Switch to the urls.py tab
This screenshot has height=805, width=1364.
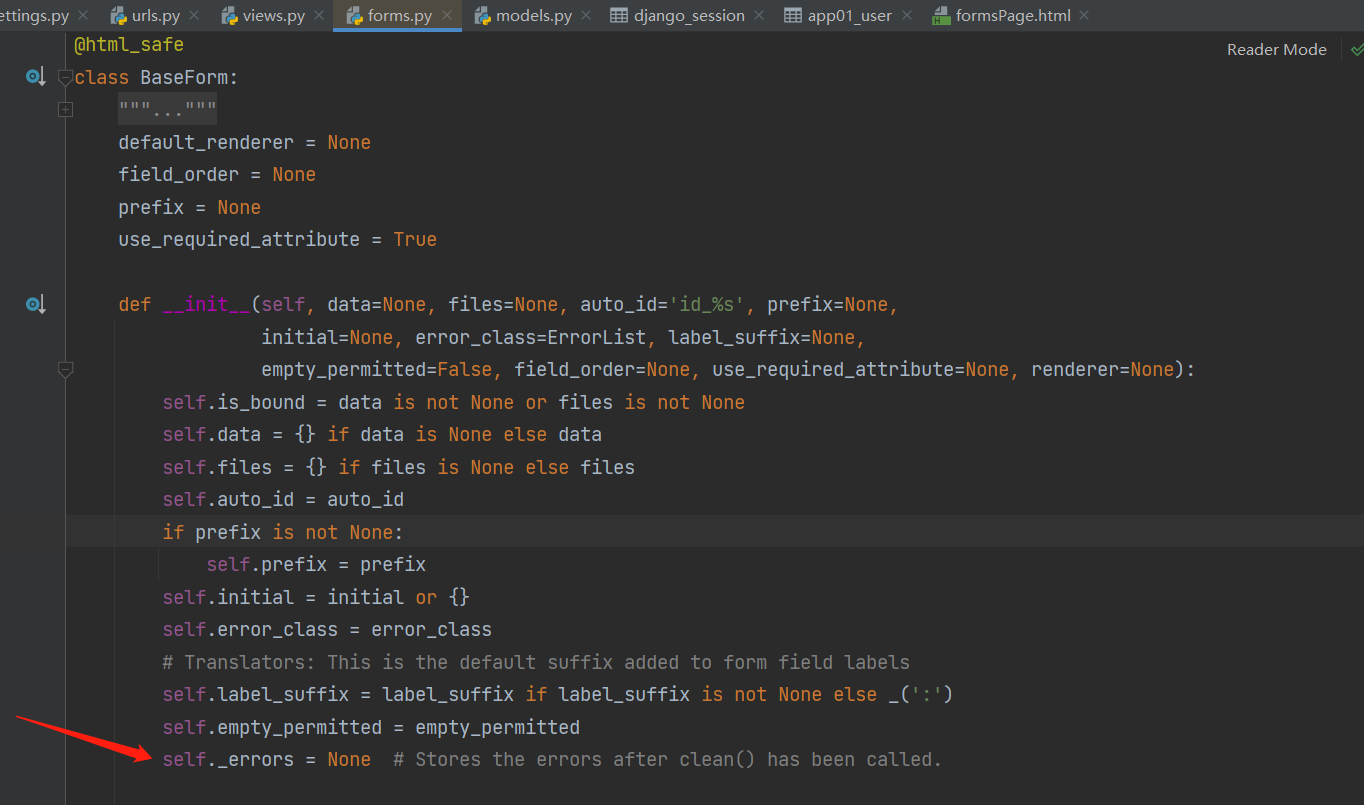tap(156, 15)
